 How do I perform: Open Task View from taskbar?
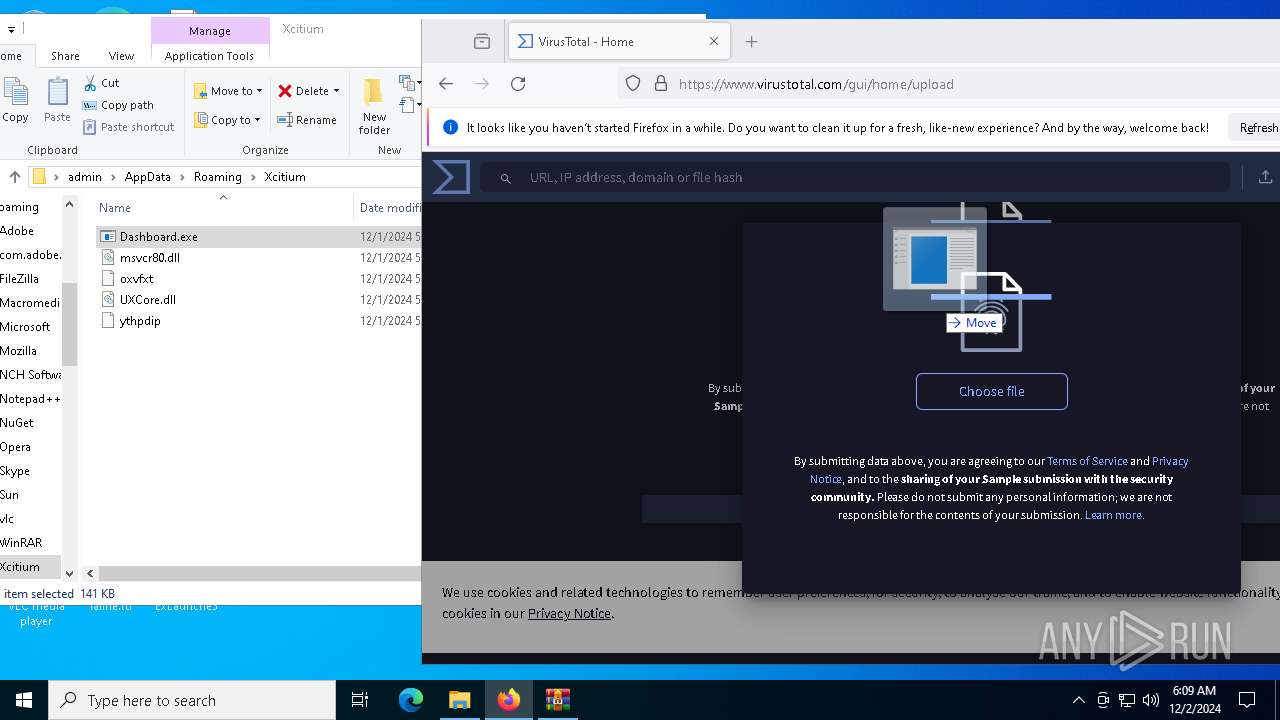[x=360, y=700]
